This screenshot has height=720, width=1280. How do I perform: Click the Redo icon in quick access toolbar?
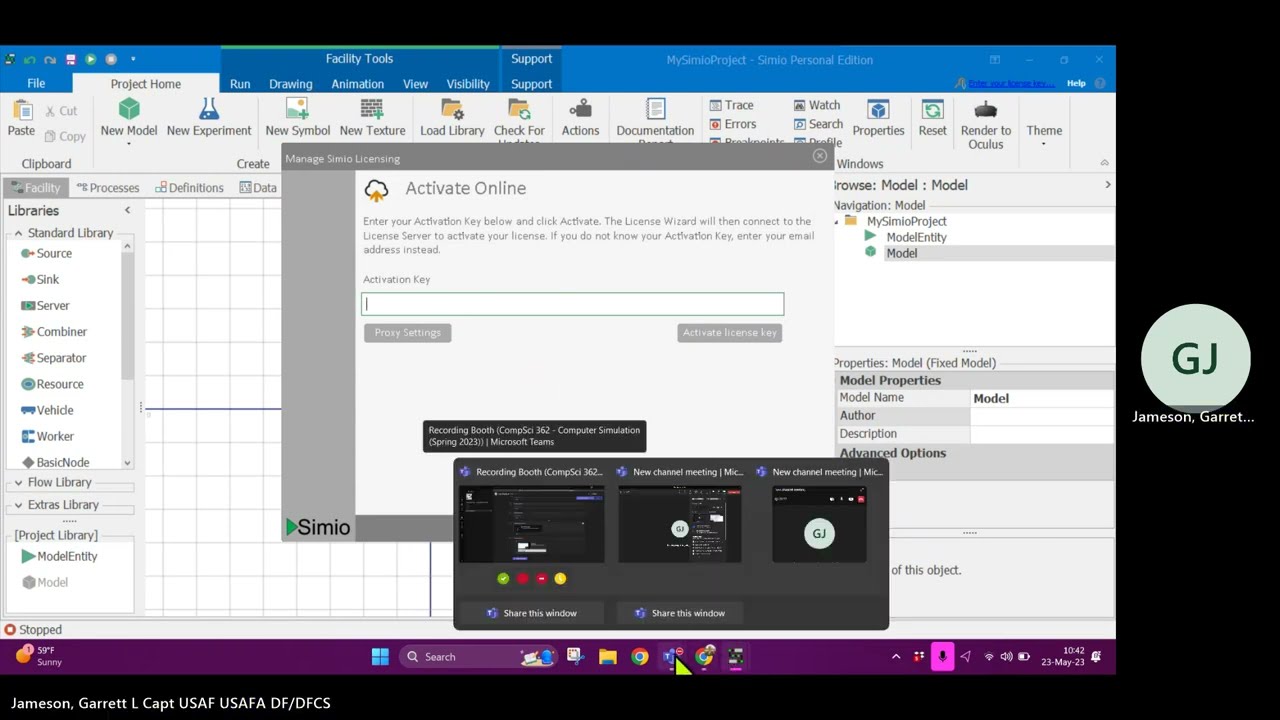click(50, 60)
